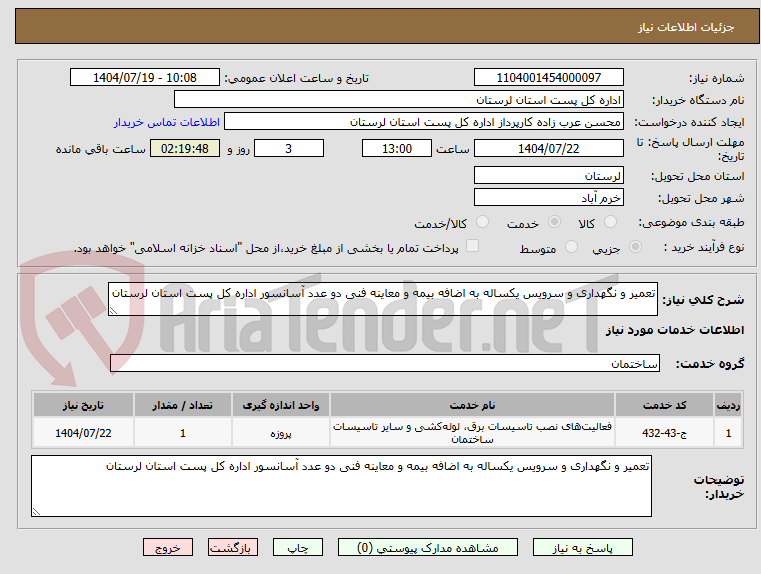Click the استان محل تحویل field لرستان
Viewport: 761px width, 574px height.
(548, 176)
